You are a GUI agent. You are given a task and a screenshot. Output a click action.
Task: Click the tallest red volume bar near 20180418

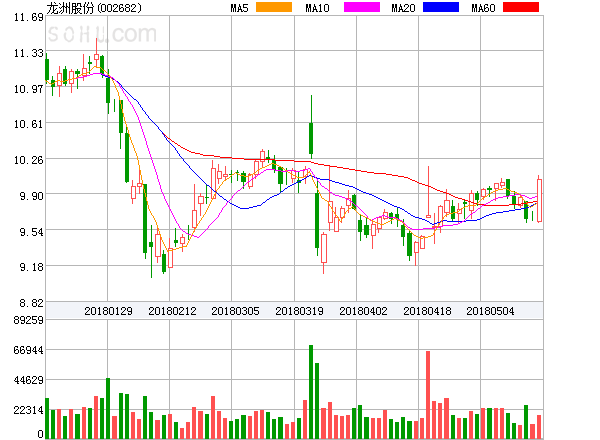(428, 395)
